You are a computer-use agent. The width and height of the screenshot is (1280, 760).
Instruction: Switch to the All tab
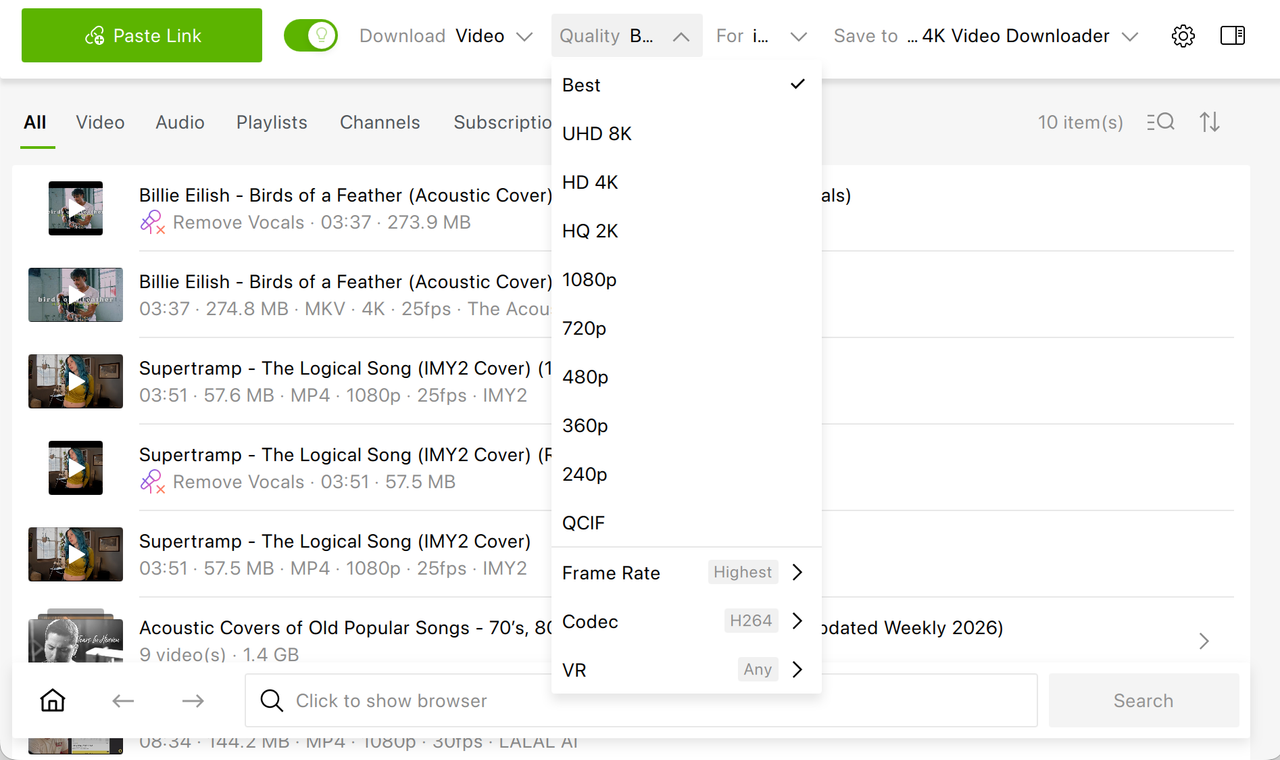tap(35, 122)
